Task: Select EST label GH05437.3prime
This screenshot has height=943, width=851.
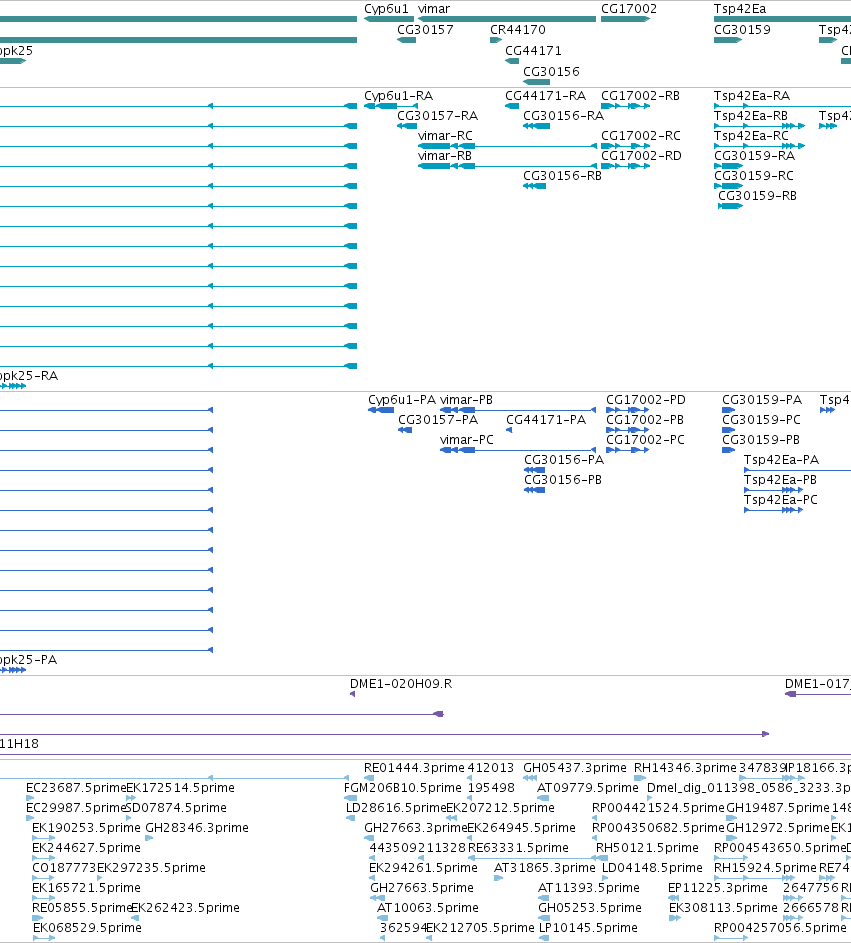Action: 575,768
